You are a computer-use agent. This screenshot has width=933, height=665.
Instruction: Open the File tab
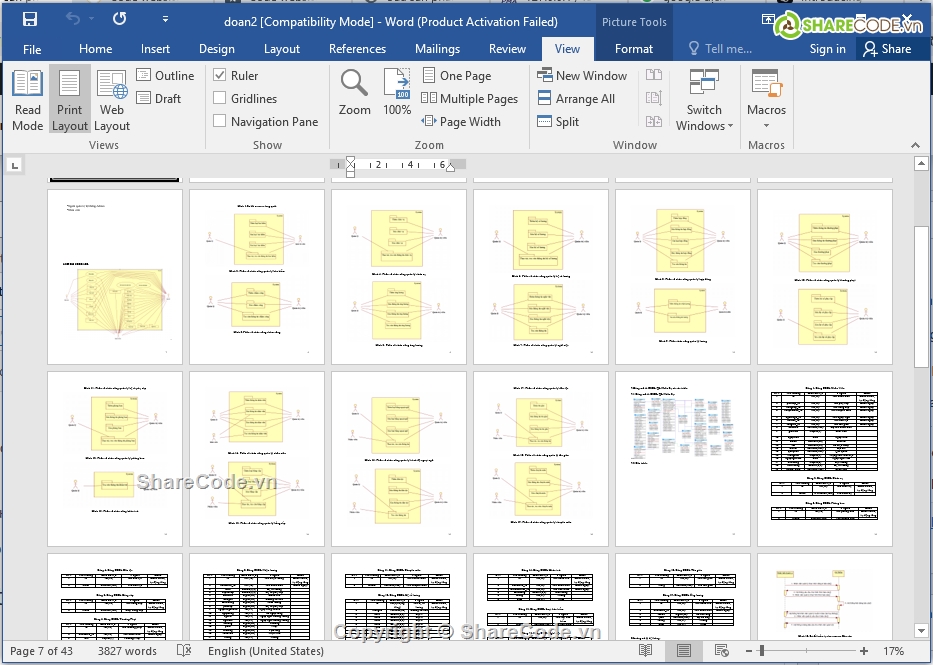[x=32, y=49]
